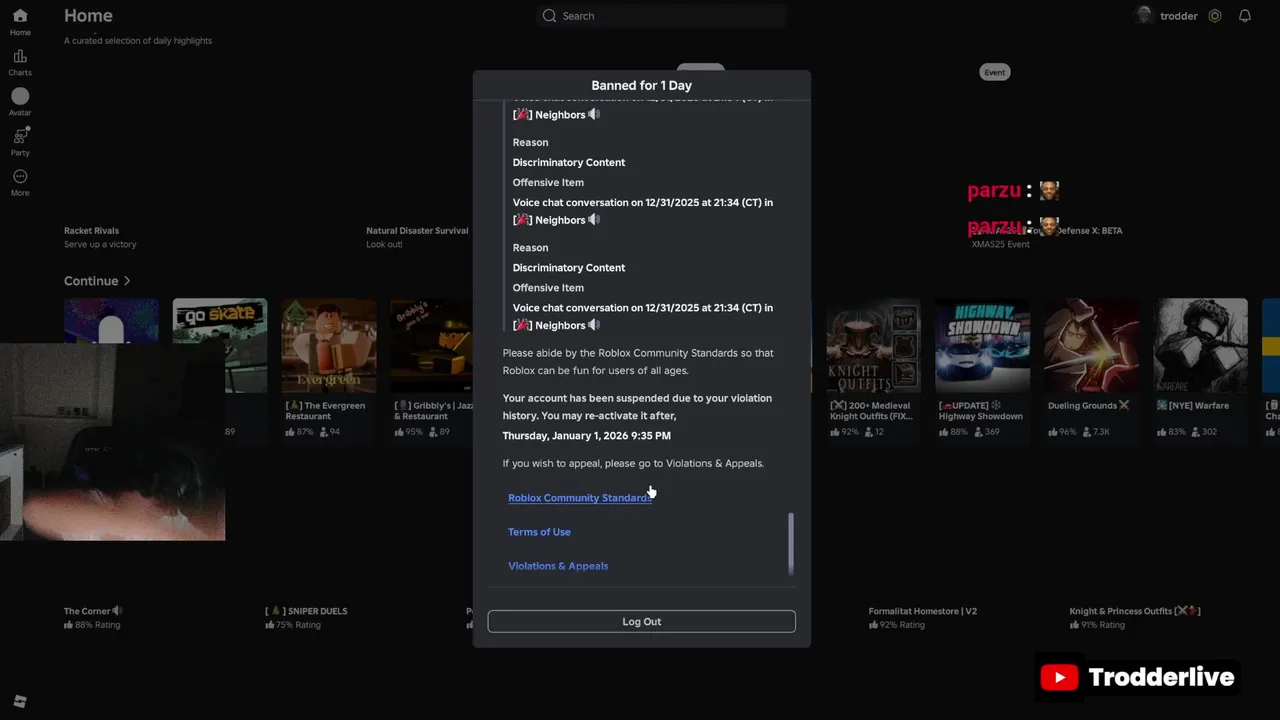Click the 88% Rating under The Corner
The height and width of the screenshot is (720, 1280).
[x=92, y=625]
